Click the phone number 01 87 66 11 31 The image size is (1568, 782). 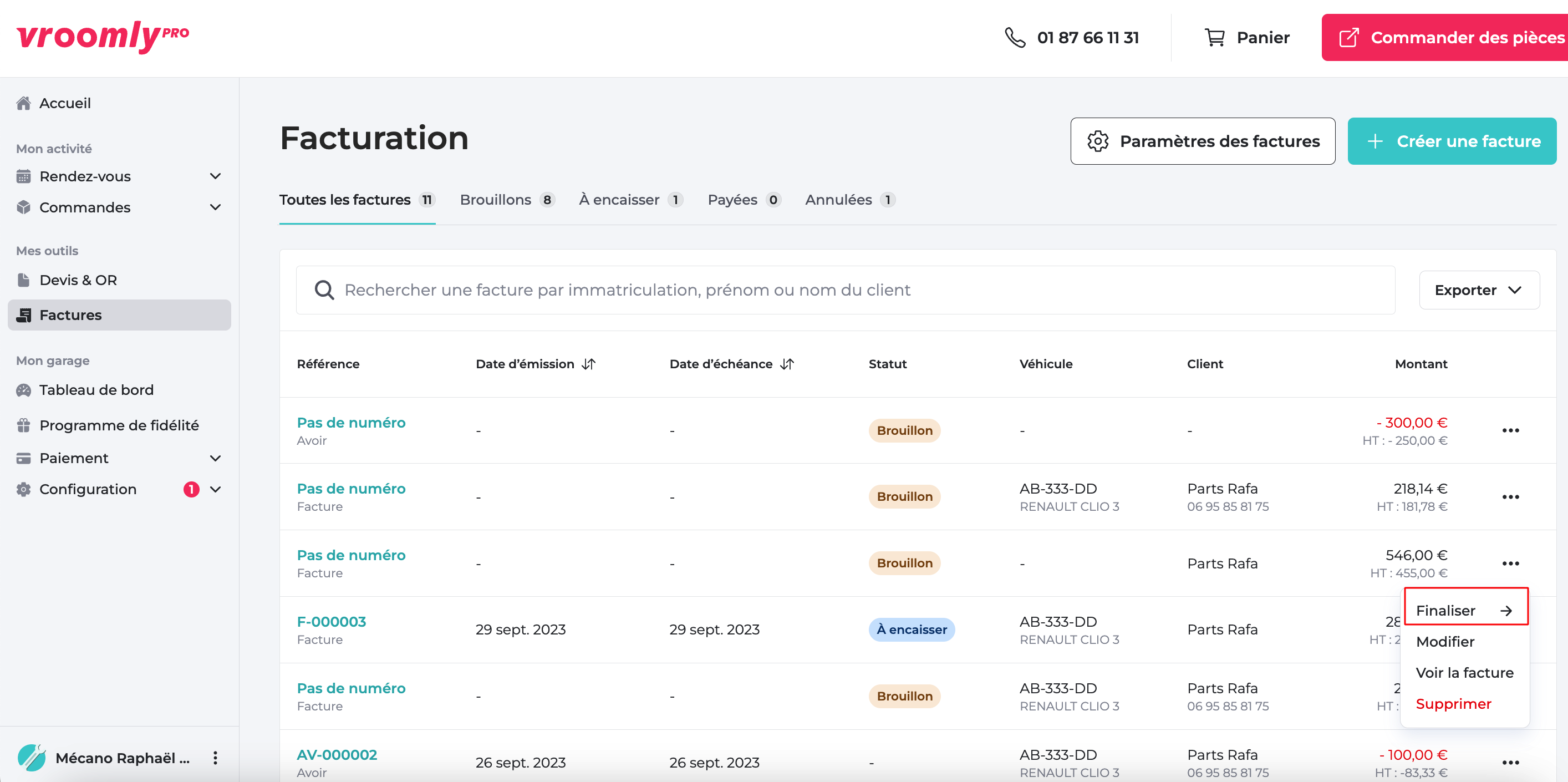pyautogui.click(x=1088, y=38)
